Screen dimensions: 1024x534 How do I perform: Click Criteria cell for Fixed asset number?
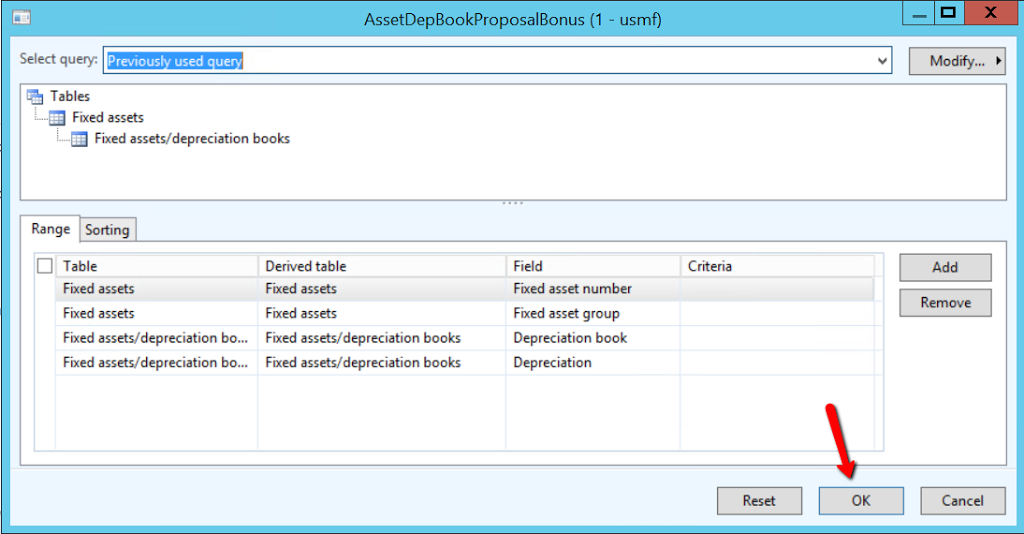[x=776, y=289]
